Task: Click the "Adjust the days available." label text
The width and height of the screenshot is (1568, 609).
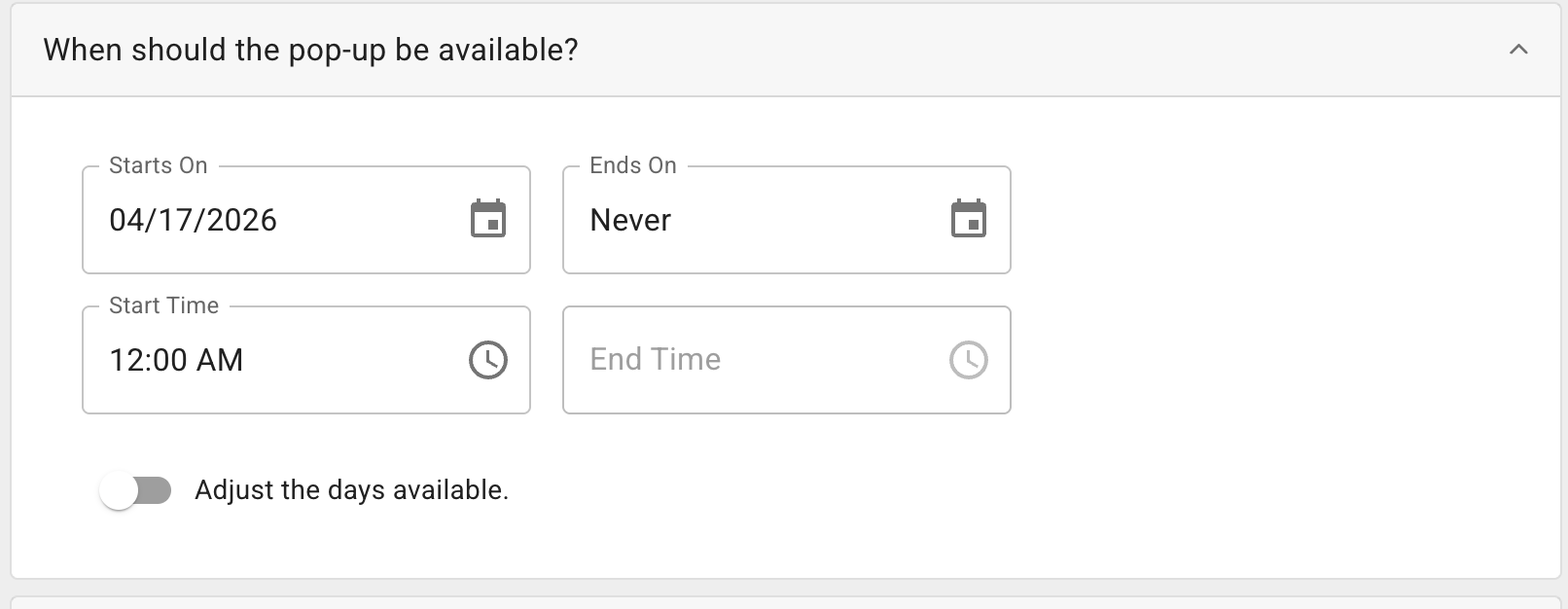Action: [x=351, y=490]
